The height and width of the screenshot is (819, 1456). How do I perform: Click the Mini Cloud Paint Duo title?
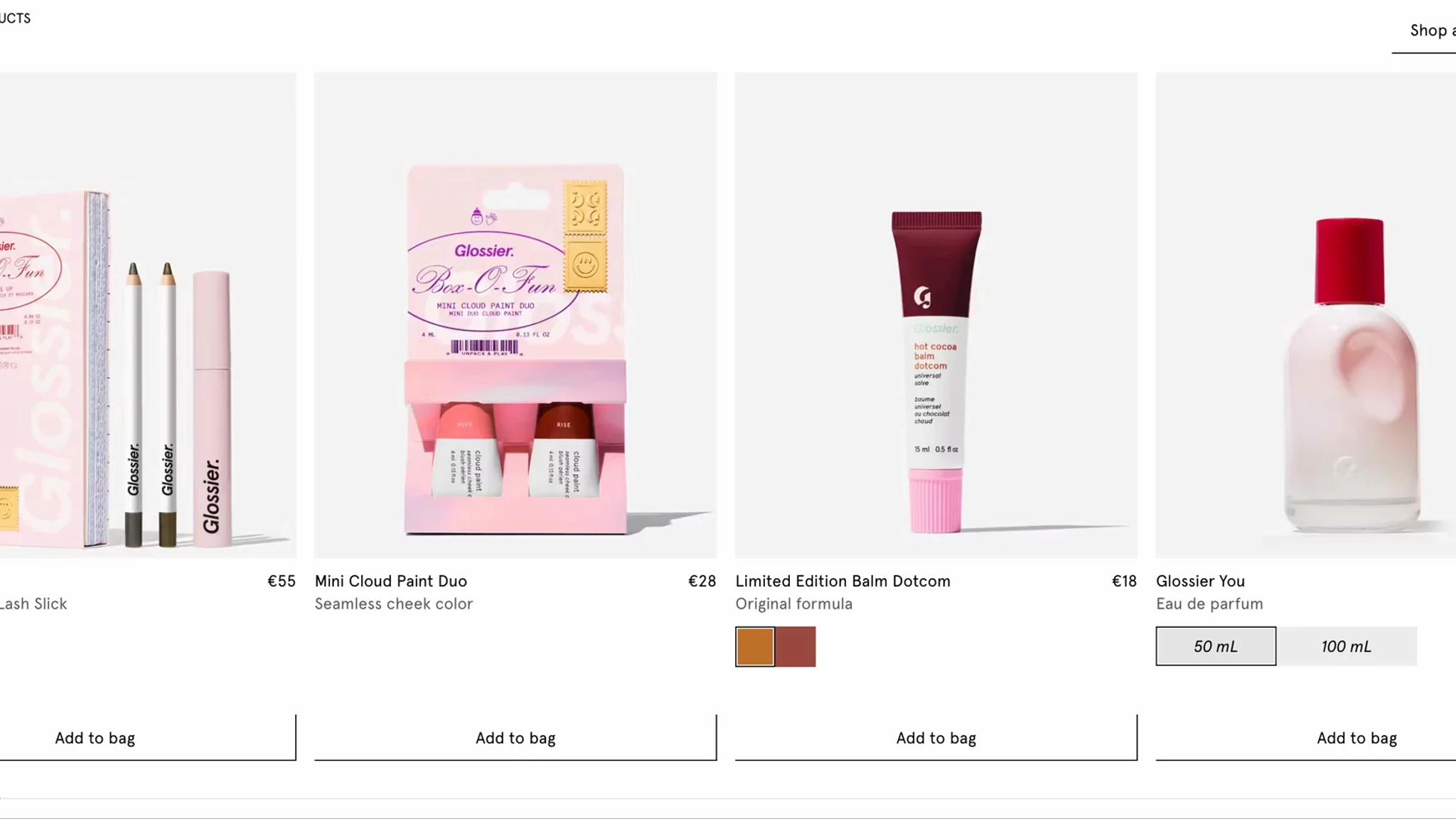[391, 581]
